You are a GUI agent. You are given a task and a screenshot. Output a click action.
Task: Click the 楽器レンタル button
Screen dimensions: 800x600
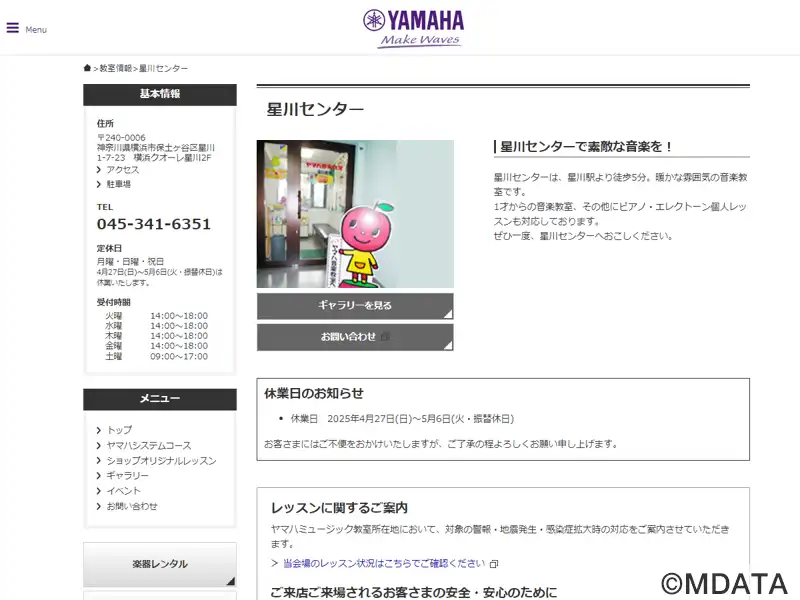[x=160, y=564]
